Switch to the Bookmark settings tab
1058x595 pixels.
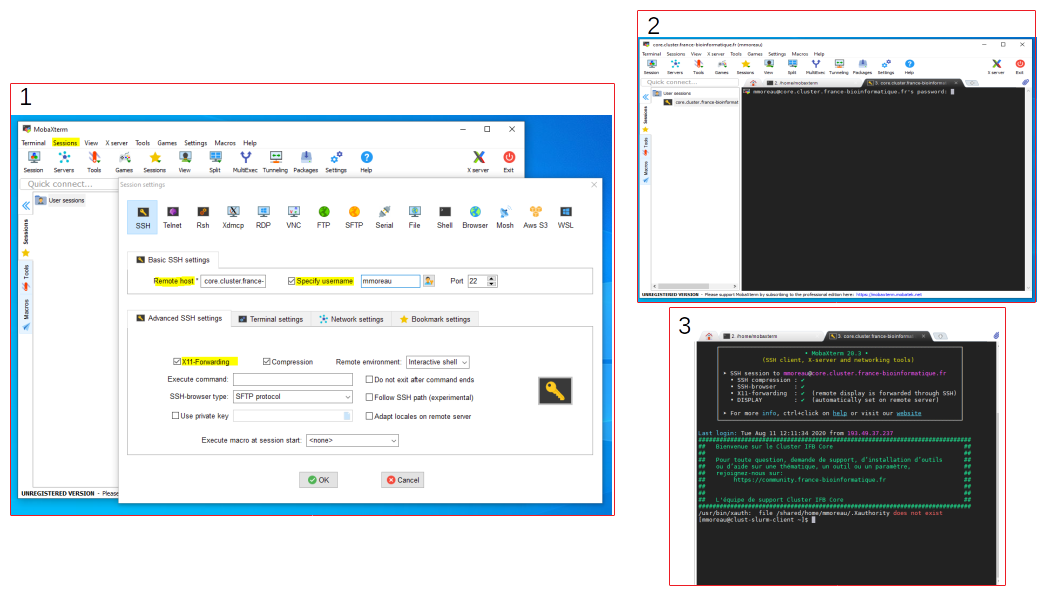click(435, 319)
